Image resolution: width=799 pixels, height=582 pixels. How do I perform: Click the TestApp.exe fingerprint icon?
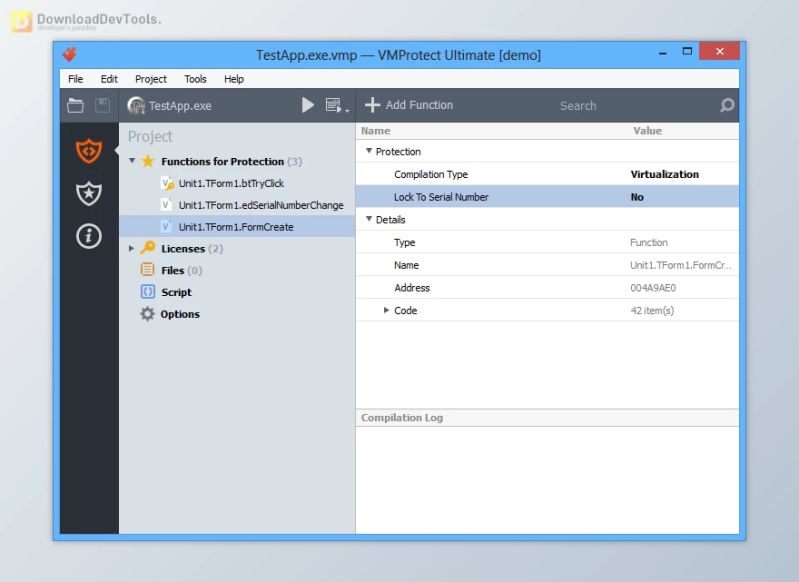point(136,105)
